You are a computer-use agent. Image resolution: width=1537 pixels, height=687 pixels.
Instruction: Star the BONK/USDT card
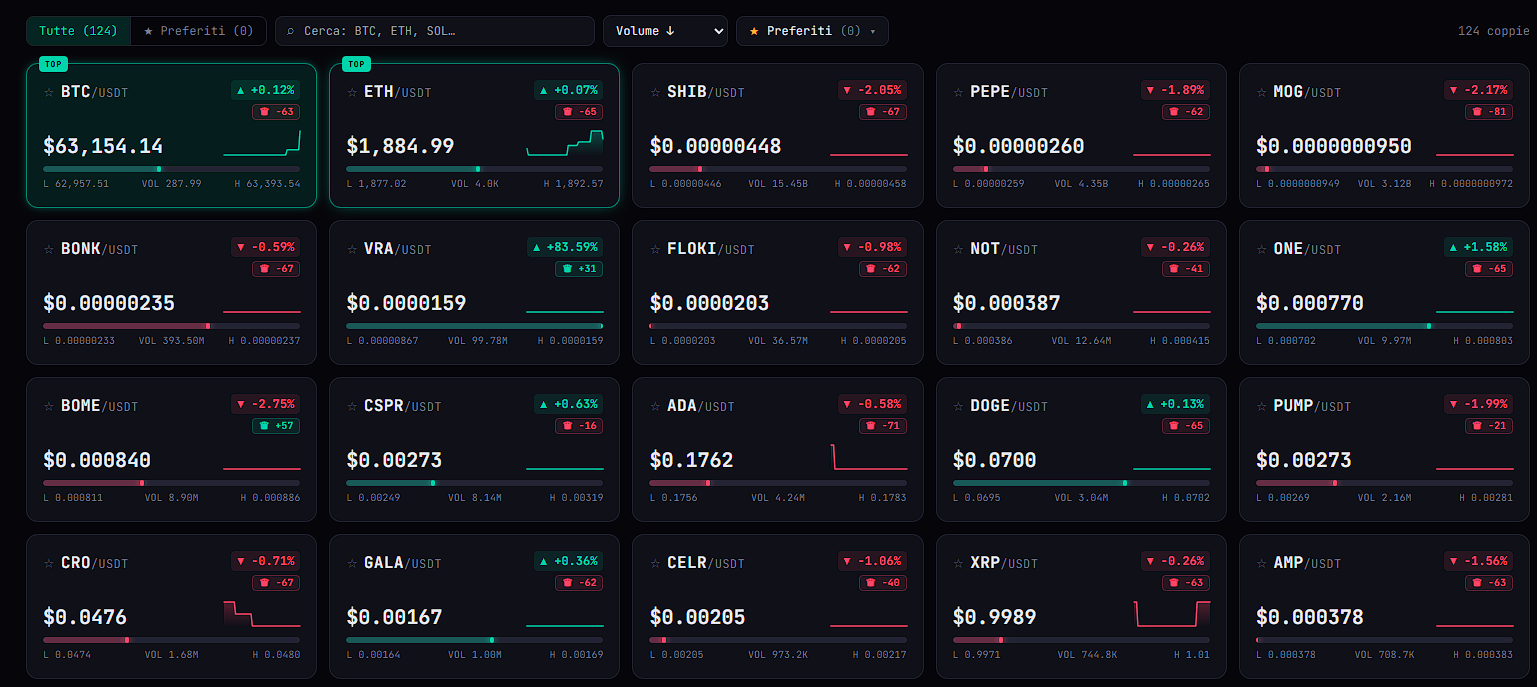click(49, 249)
